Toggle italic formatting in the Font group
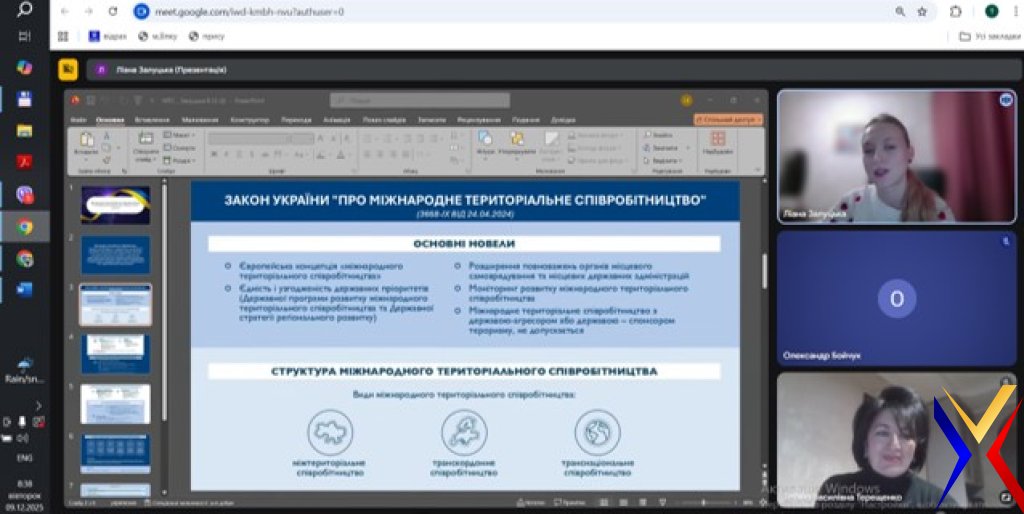 [x=226, y=154]
